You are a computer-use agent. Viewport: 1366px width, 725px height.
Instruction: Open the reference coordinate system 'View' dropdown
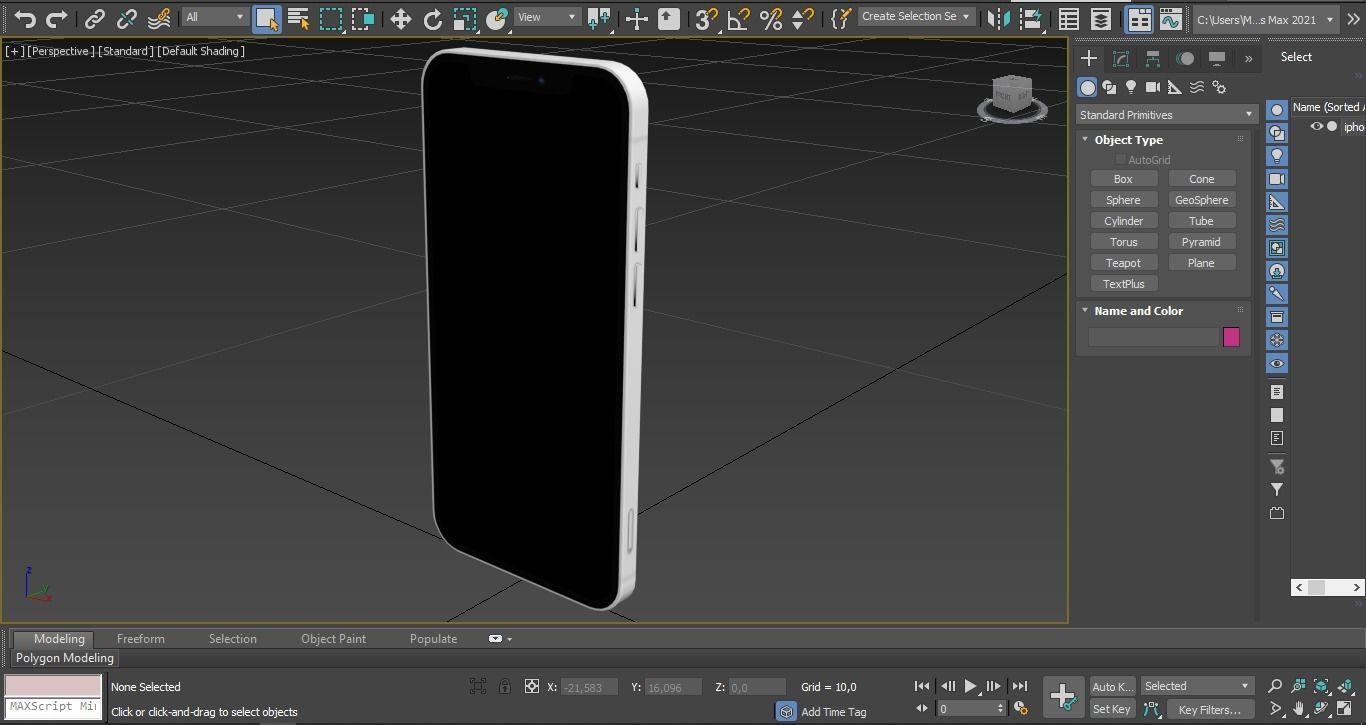546,17
